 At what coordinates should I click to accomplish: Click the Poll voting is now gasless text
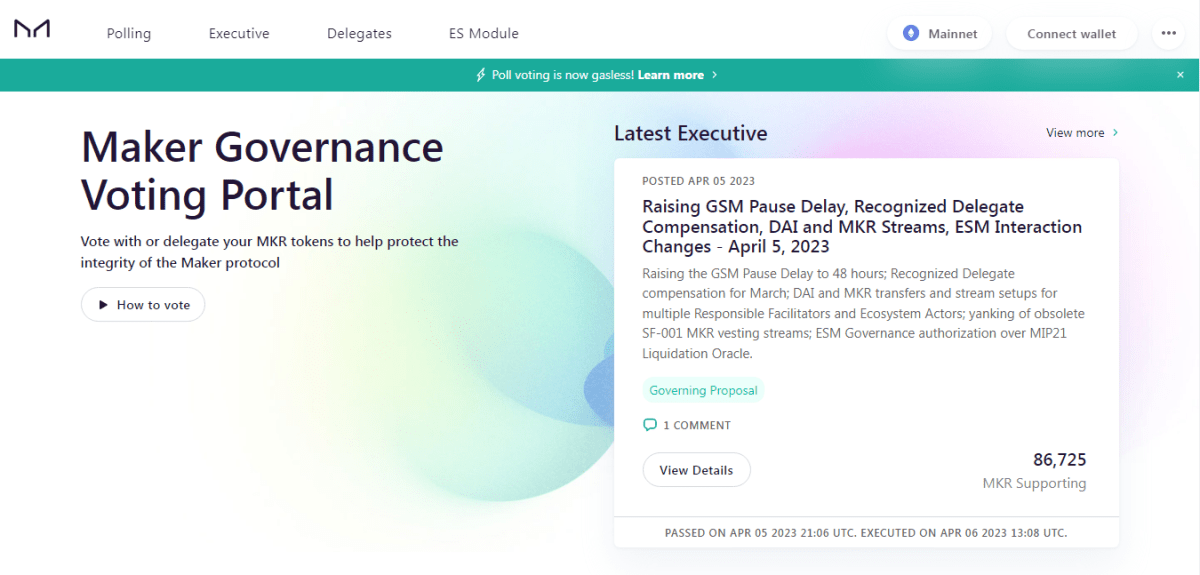[x=563, y=75]
